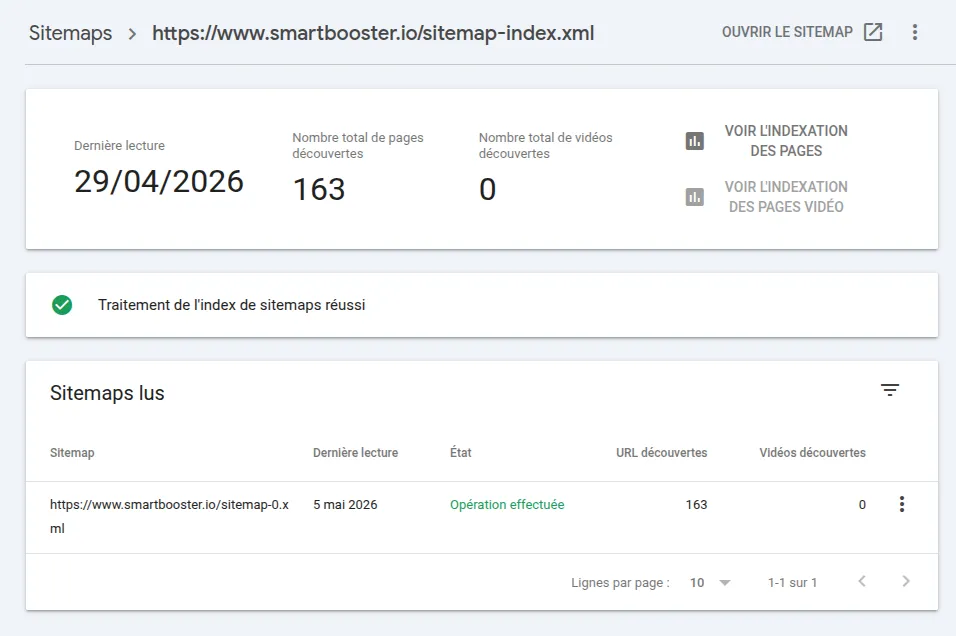Click the breadcrumb chevron after Sitemaps

[x=132, y=34]
